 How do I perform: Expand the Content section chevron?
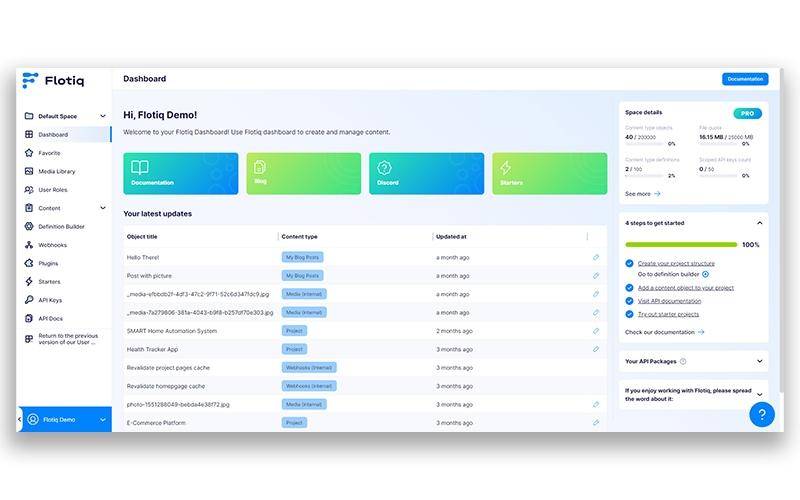(x=103, y=208)
